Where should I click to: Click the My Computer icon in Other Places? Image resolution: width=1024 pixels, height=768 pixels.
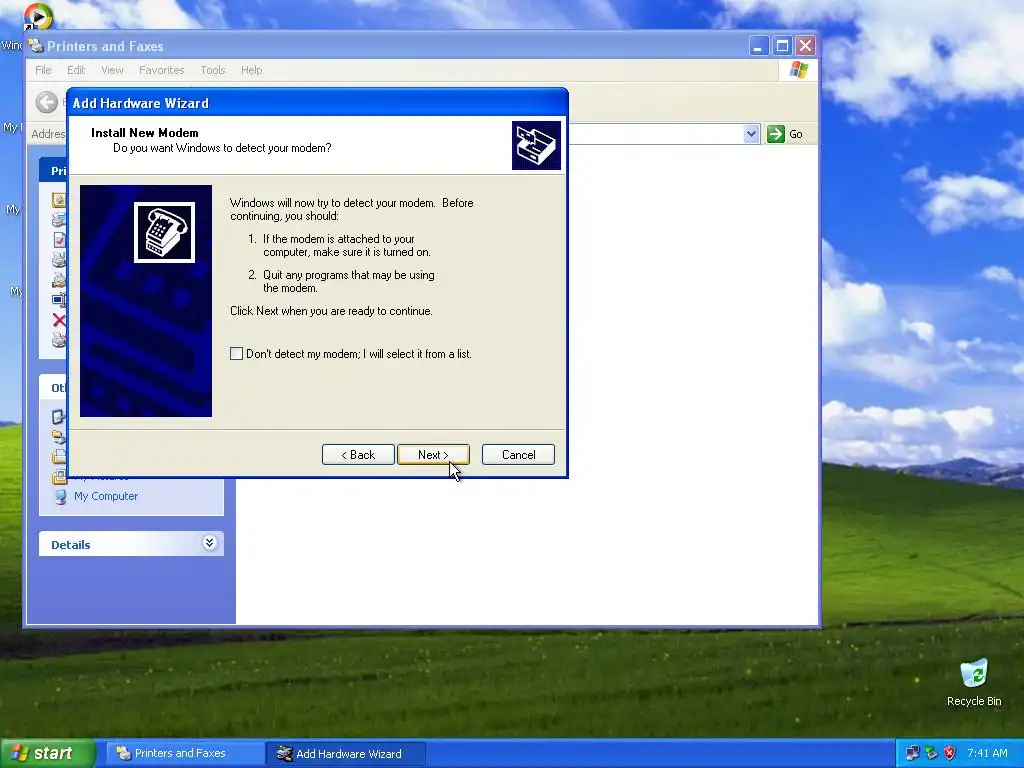(60, 497)
